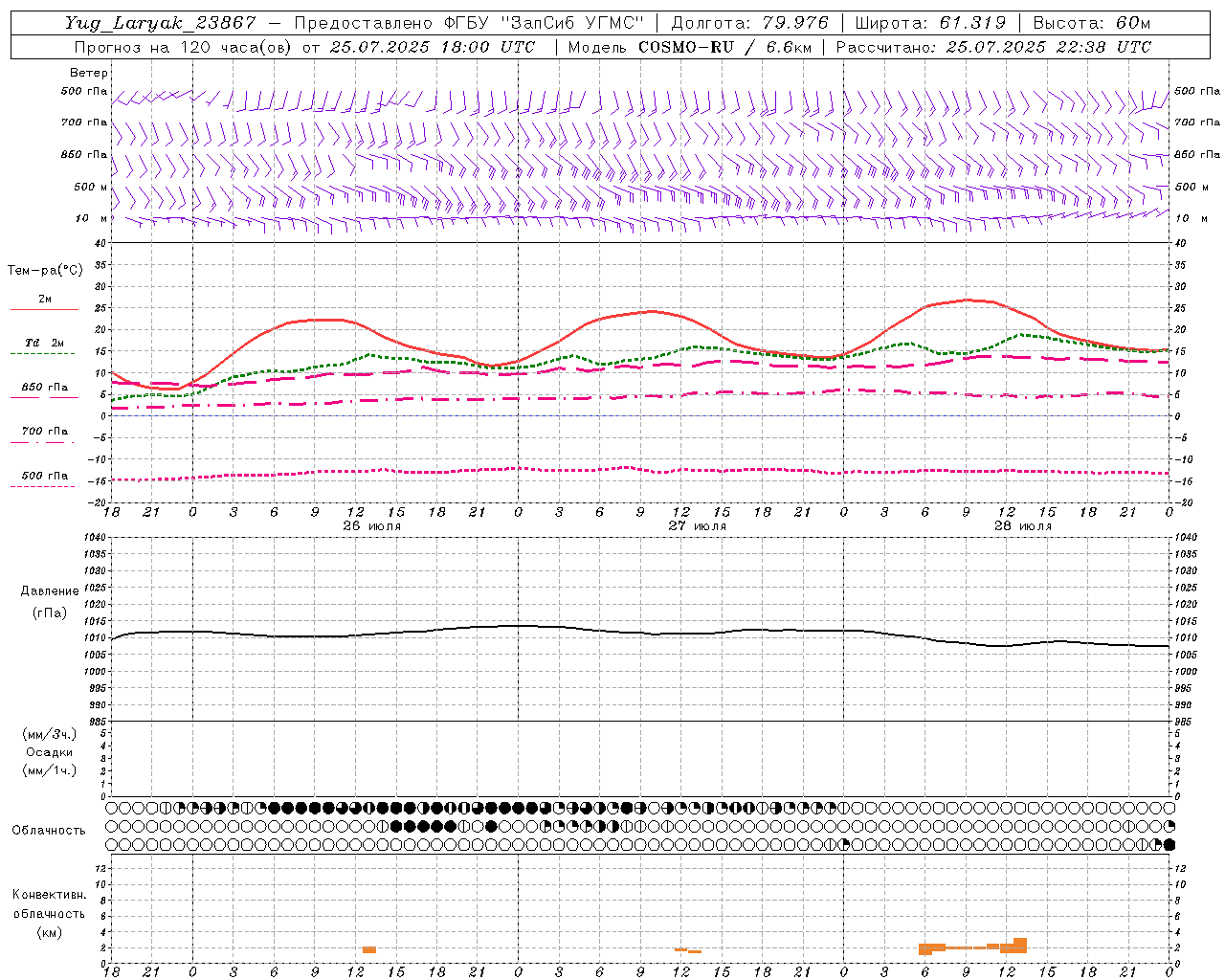The width and height of the screenshot is (1225, 980).
Task: Click the 26 июля date label
Action: [372, 526]
